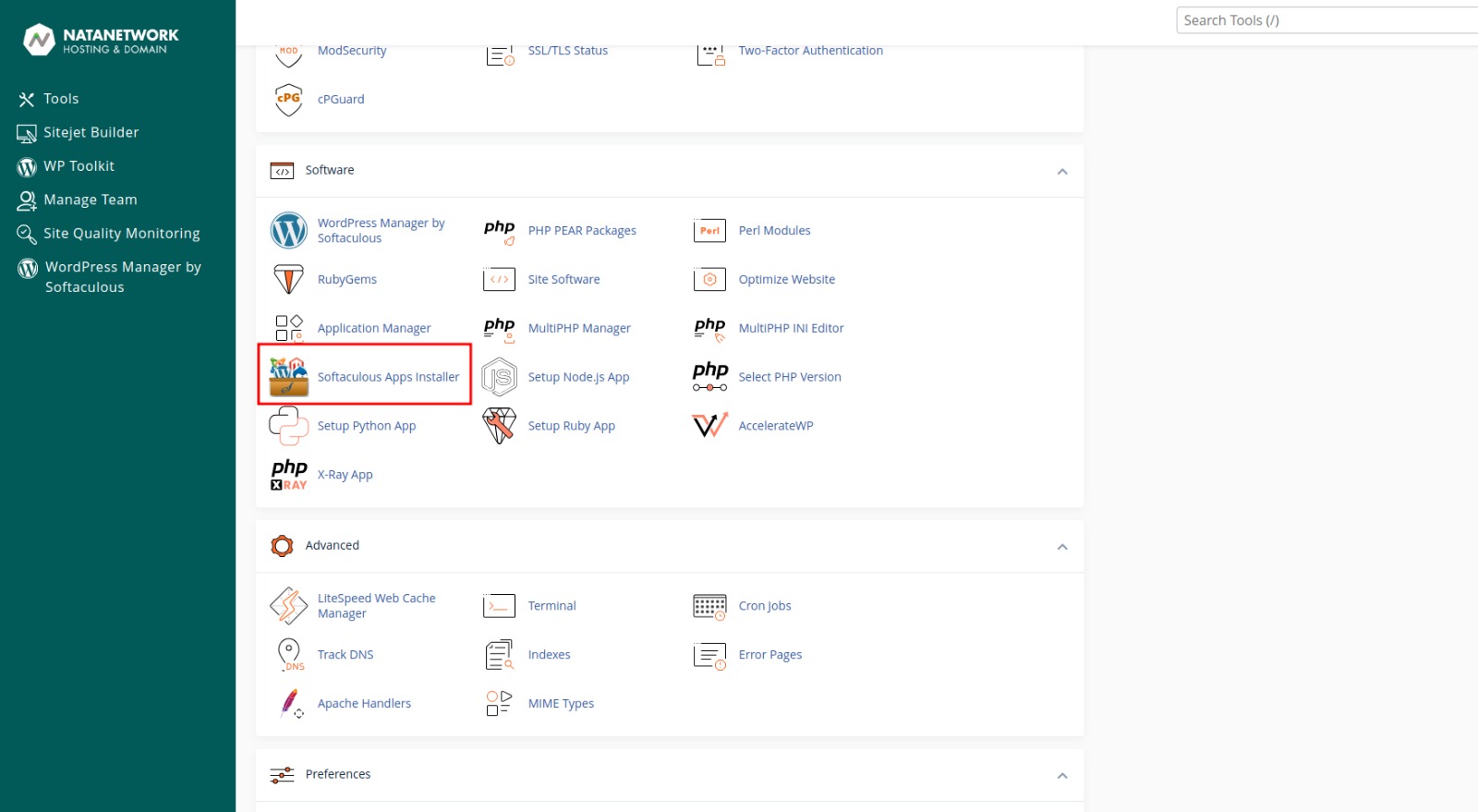Click the LiteSpeed Web Cache Manager icon
Image resolution: width=1478 pixels, height=812 pixels.
pyautogui.click(x=288, y=606)
